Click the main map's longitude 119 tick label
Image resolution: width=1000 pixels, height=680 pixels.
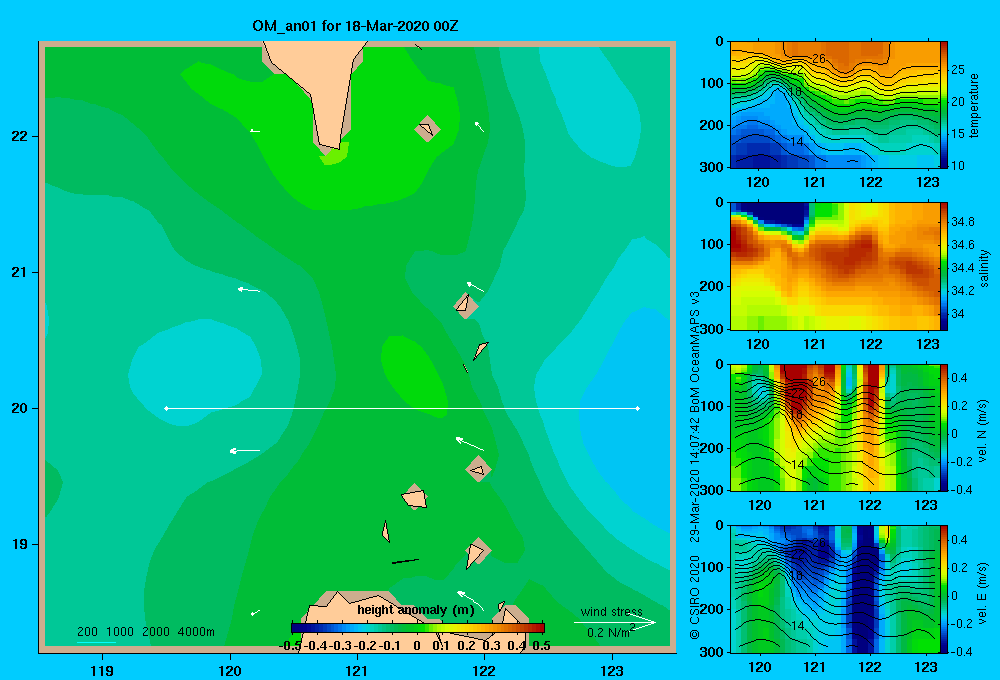102,670
